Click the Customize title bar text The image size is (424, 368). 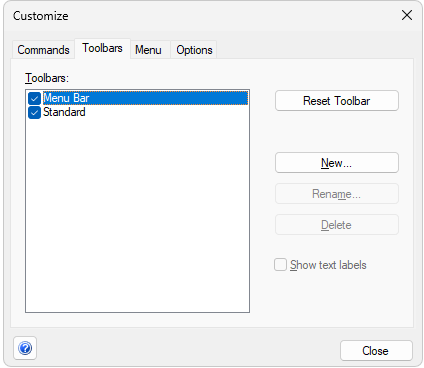click(41, 16)
